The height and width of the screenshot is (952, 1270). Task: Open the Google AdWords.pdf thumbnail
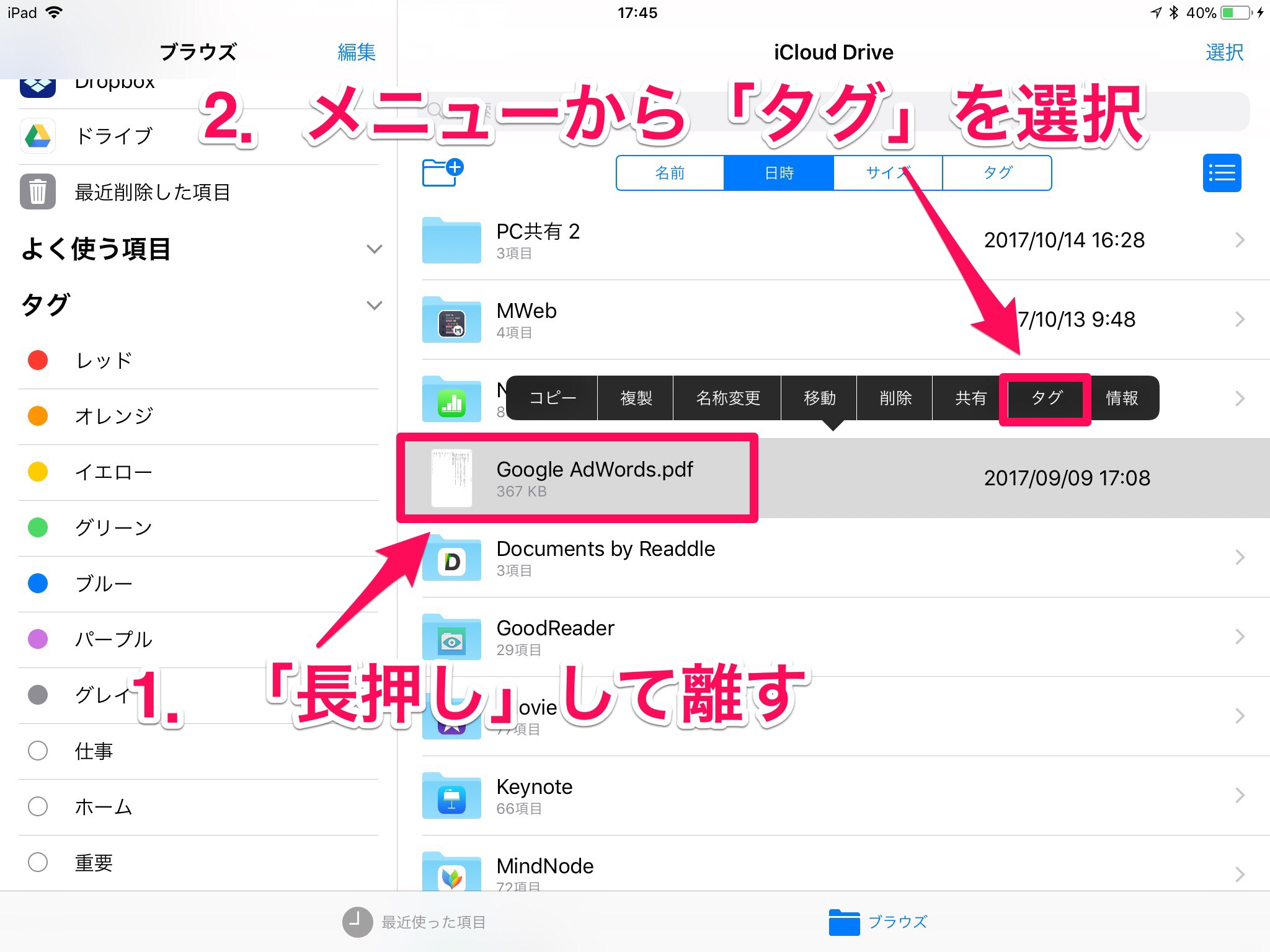coord(451,478)
